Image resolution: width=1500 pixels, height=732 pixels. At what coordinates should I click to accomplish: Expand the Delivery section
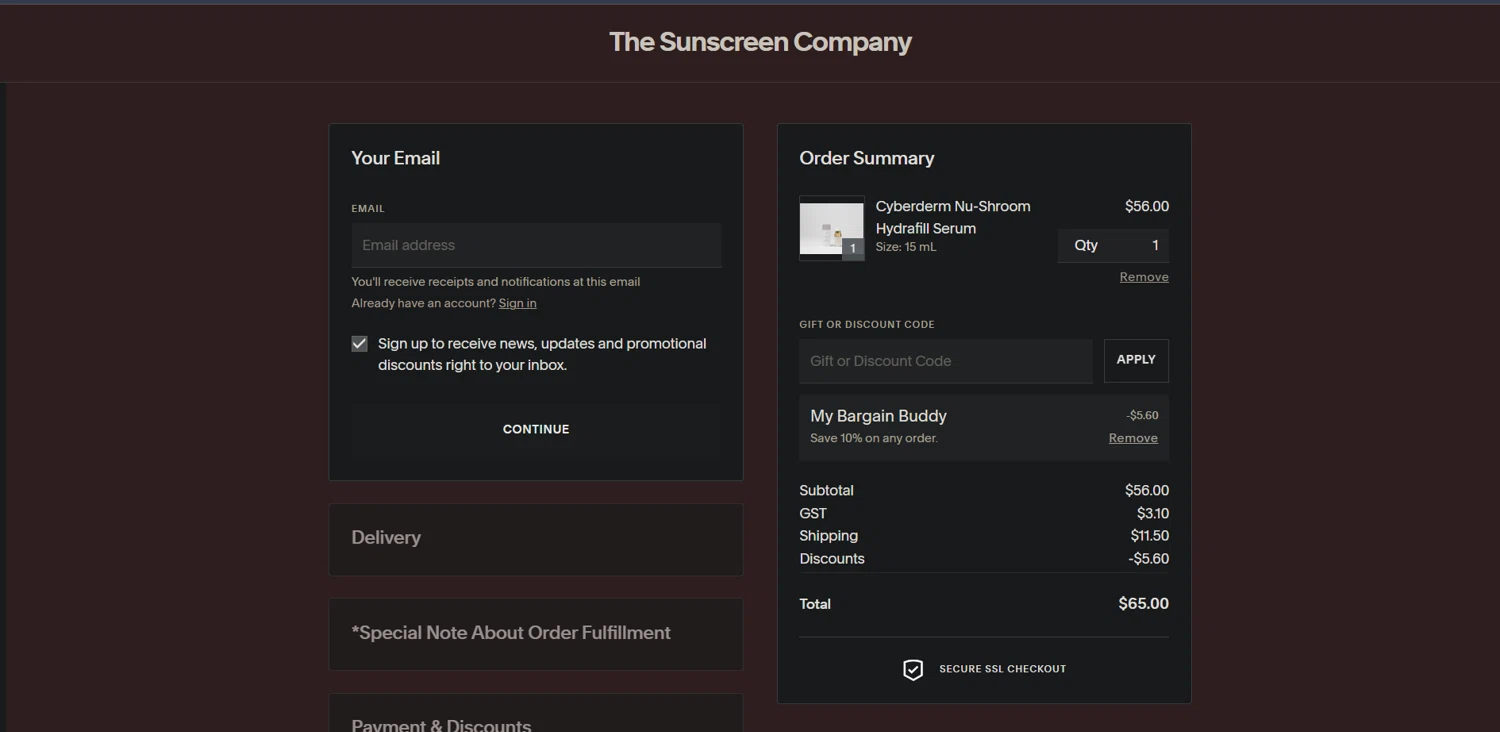536,539
